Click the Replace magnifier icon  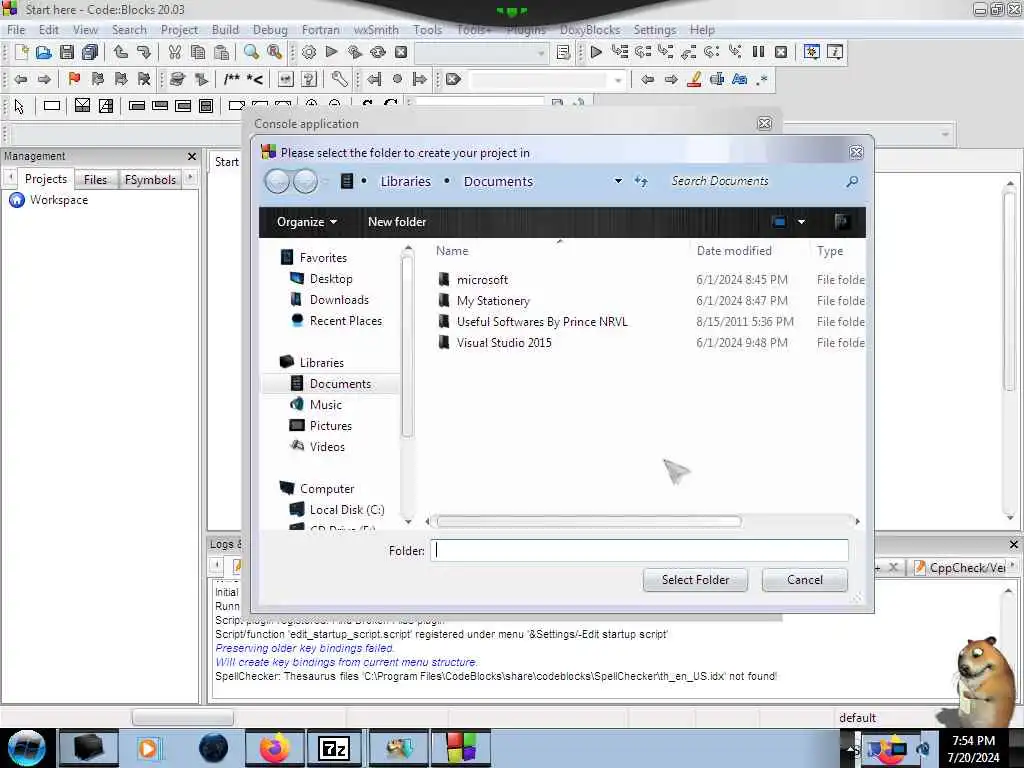point(275,52)
